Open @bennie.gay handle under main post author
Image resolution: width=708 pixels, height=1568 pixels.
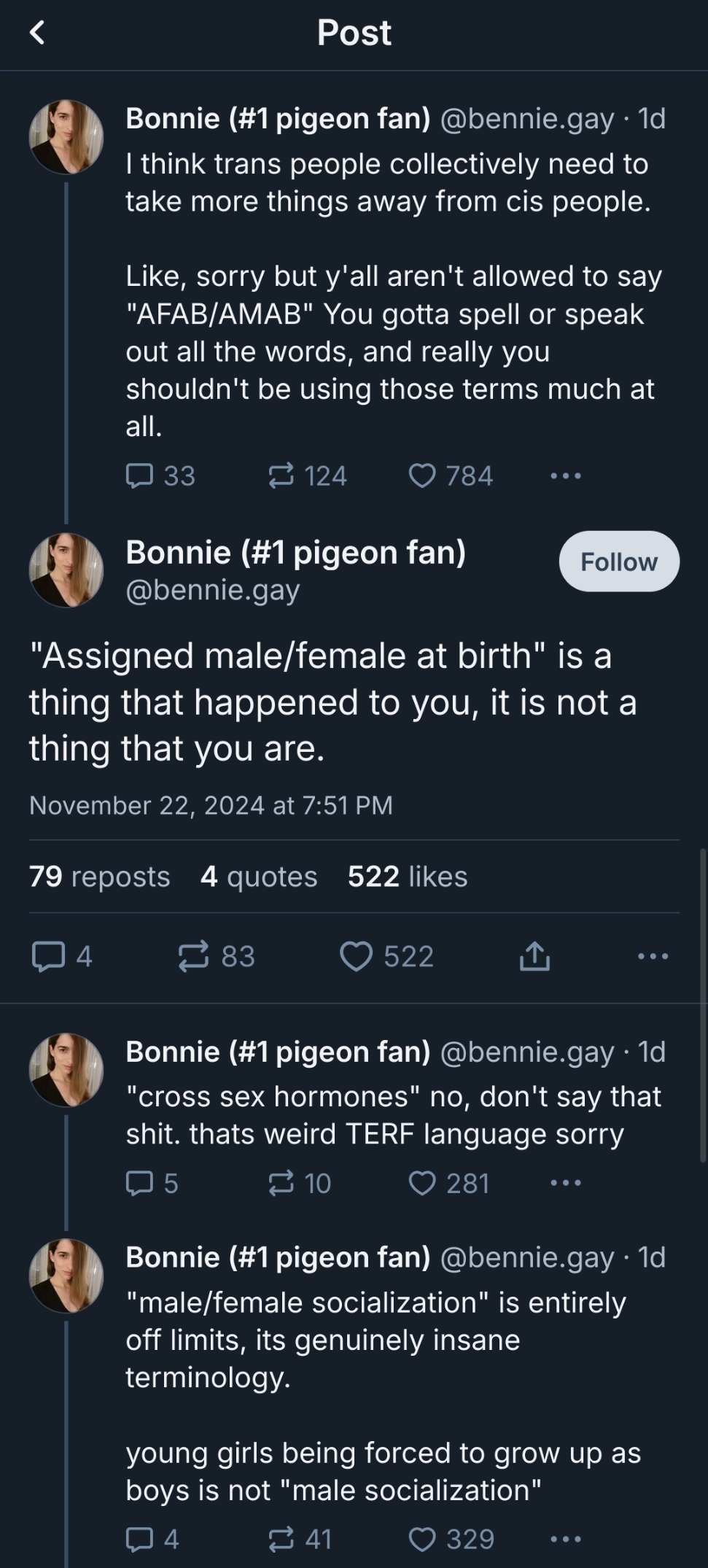[212, 590]
